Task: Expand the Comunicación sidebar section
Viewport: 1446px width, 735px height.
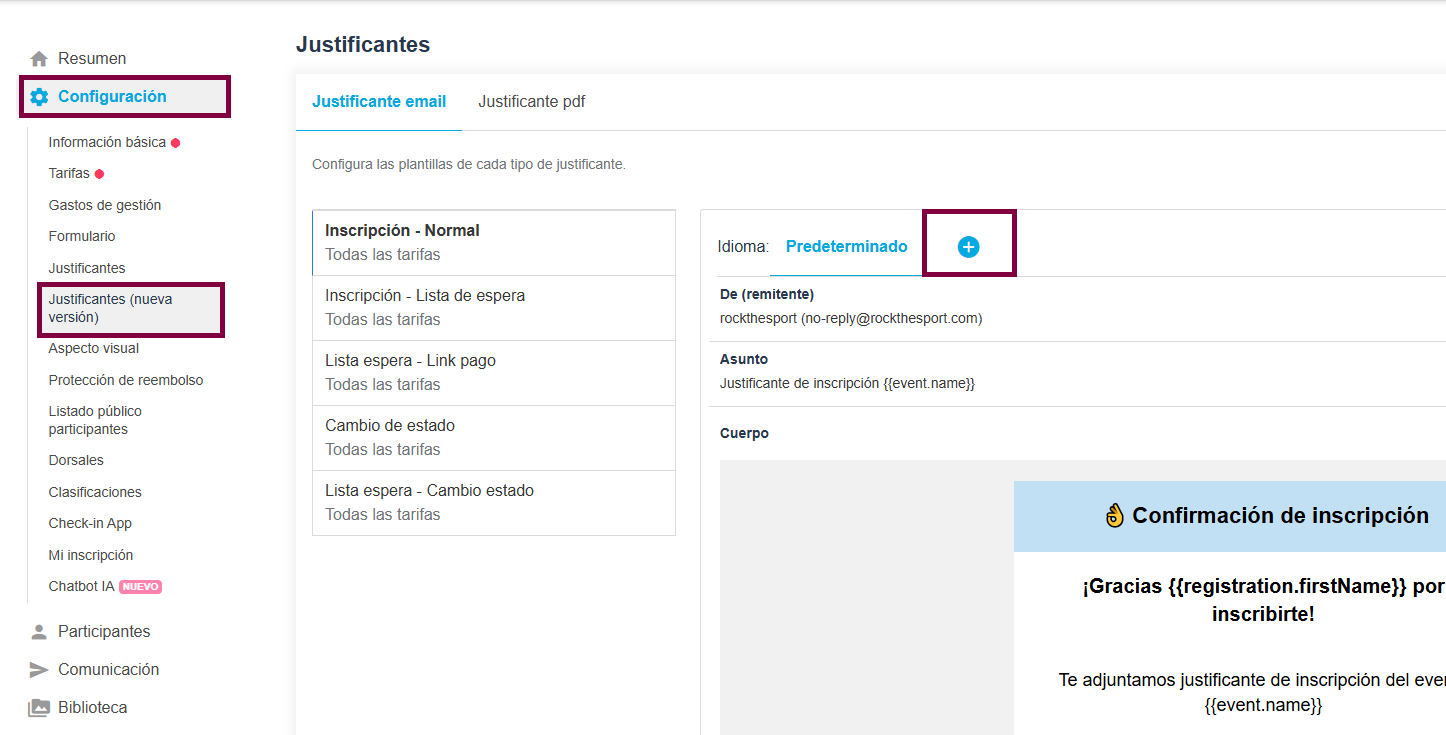Action: click(108, 670)
